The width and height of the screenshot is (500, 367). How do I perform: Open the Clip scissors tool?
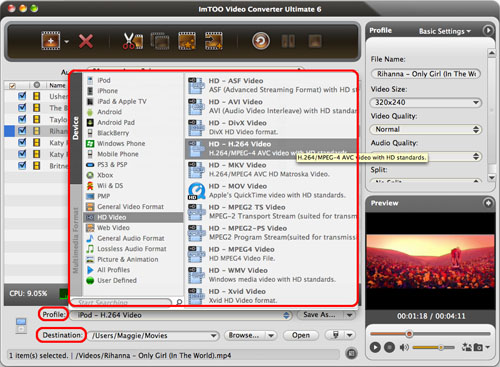pos(133,41)
